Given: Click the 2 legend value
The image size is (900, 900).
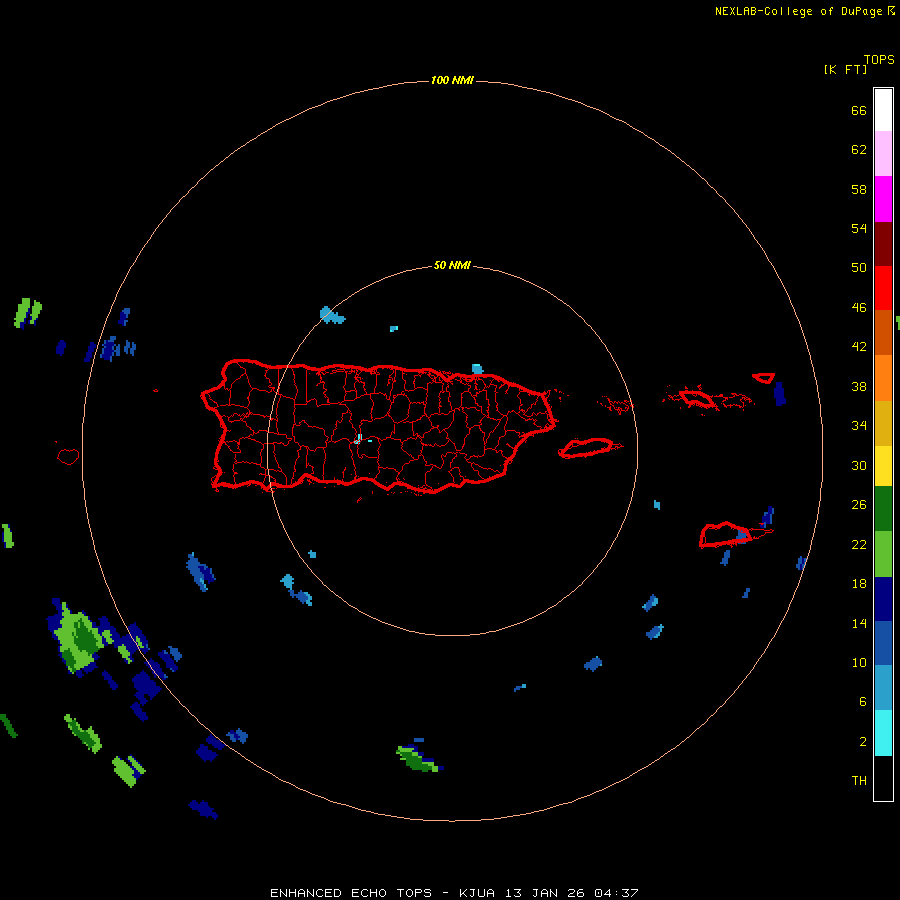Looking at the screenshot, I should click(x=863, y=742).
